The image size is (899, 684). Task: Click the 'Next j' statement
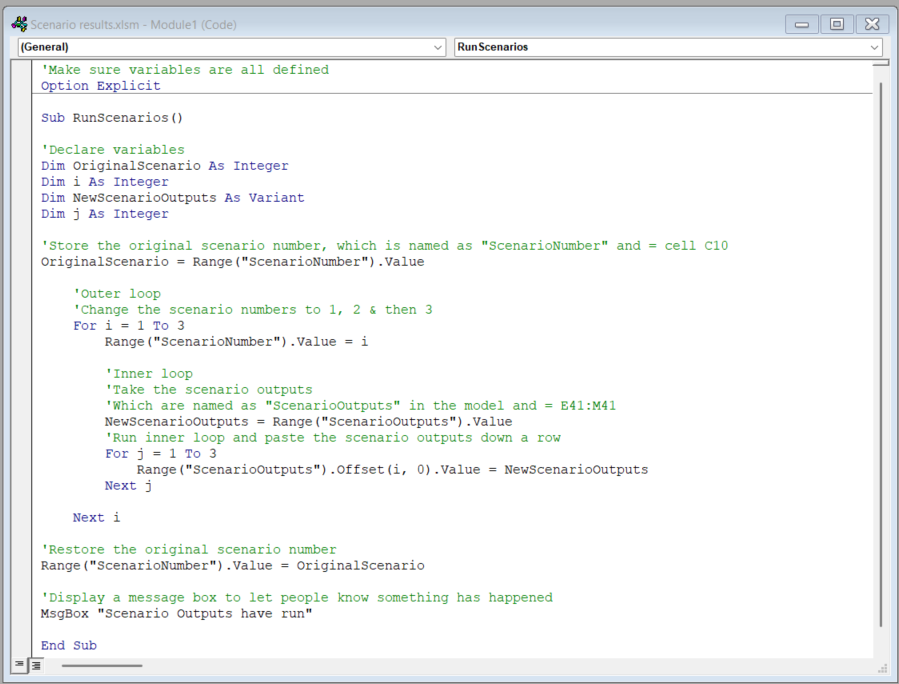tap(128, 486)
